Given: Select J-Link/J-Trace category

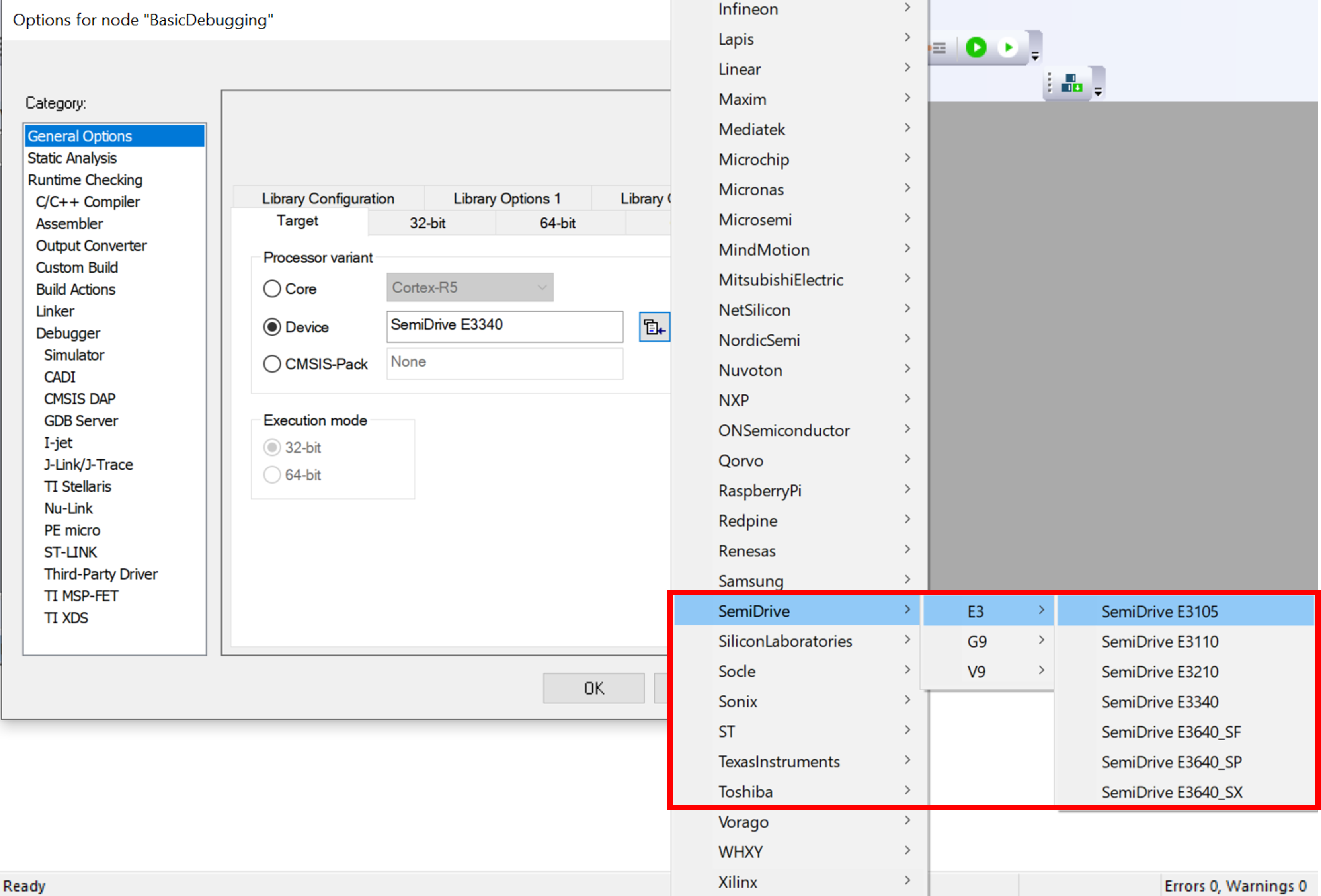Looking at the screenshot, I should (x=114, y=465).
